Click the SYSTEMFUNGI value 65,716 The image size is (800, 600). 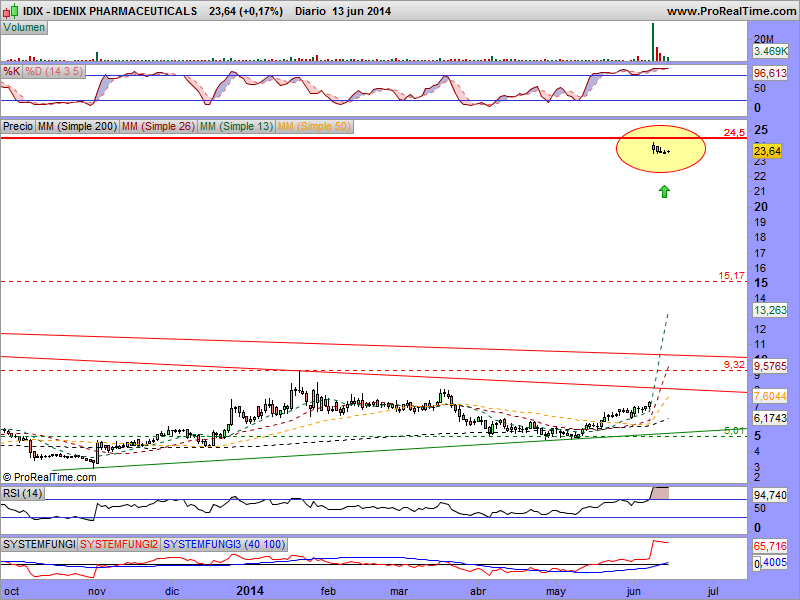pyautogui.click(x=770, y=546)
